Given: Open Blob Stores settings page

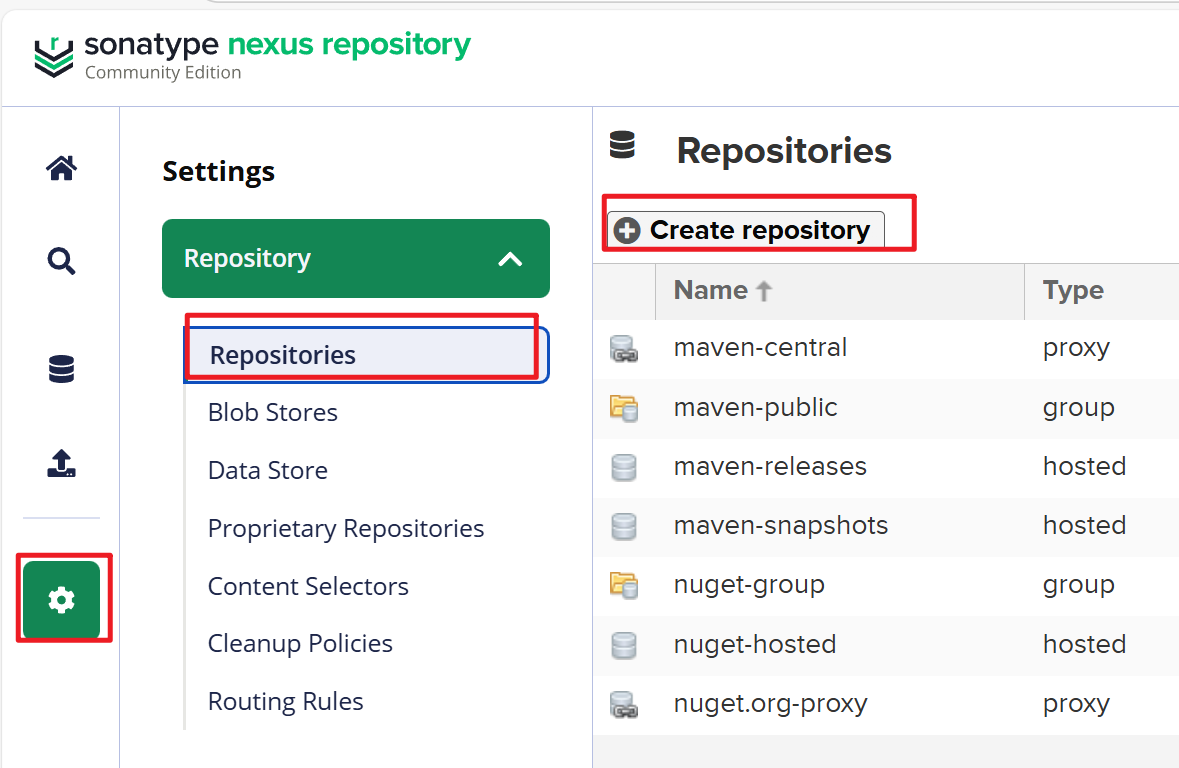Looking at the screenshot, I should (272, 413).
